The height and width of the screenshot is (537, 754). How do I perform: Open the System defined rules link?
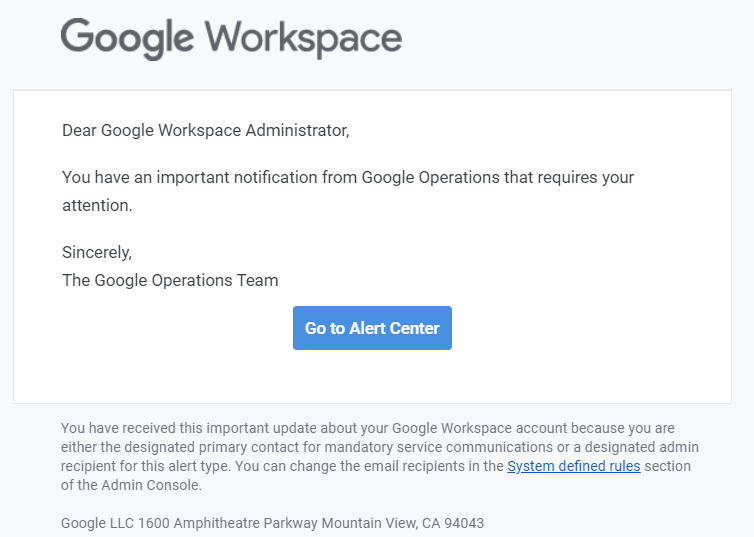pos(574,466)
